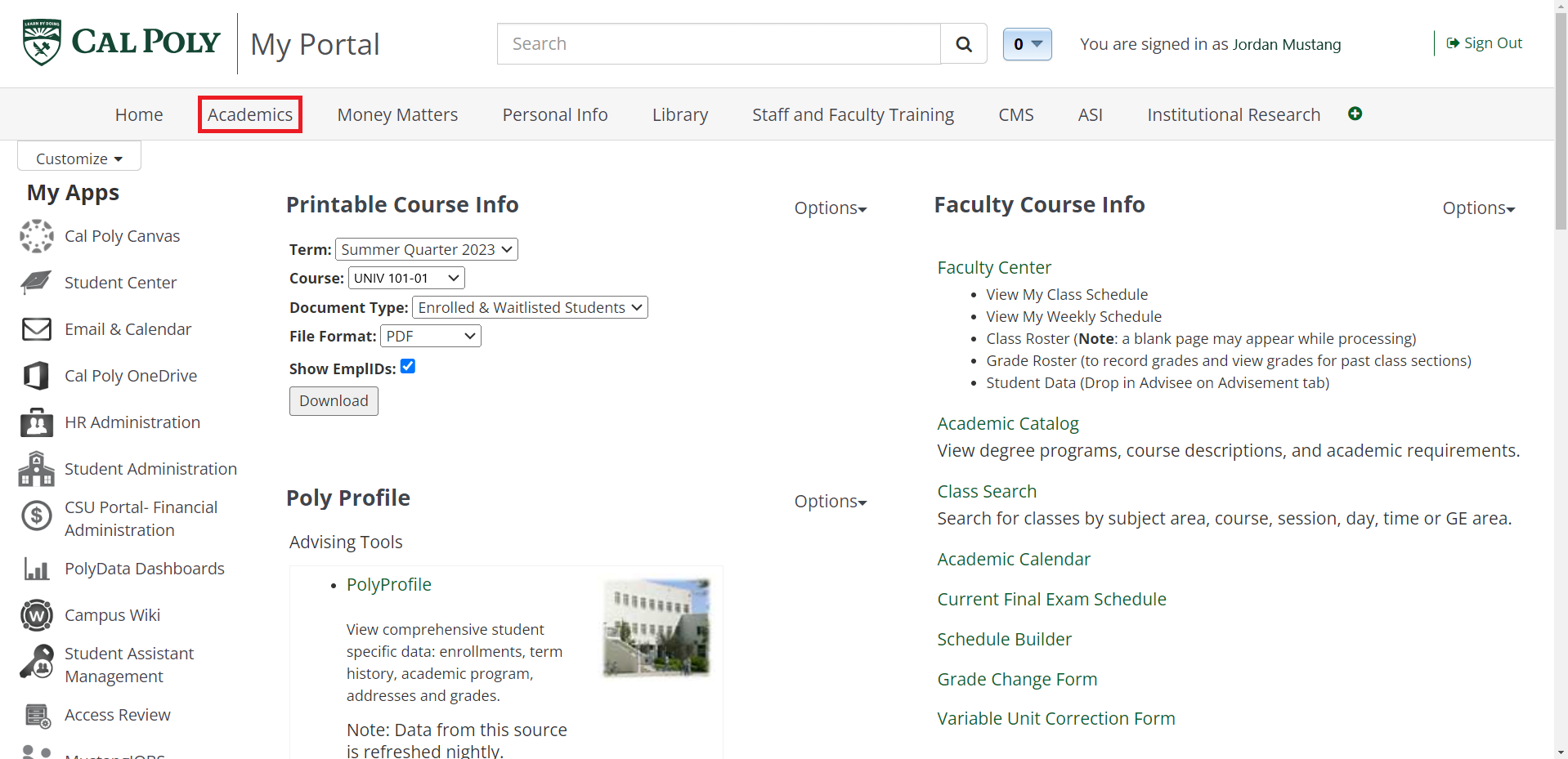The image size is (1568, 759).
Task: Click into the Search text field
Action: coord(718,44)
